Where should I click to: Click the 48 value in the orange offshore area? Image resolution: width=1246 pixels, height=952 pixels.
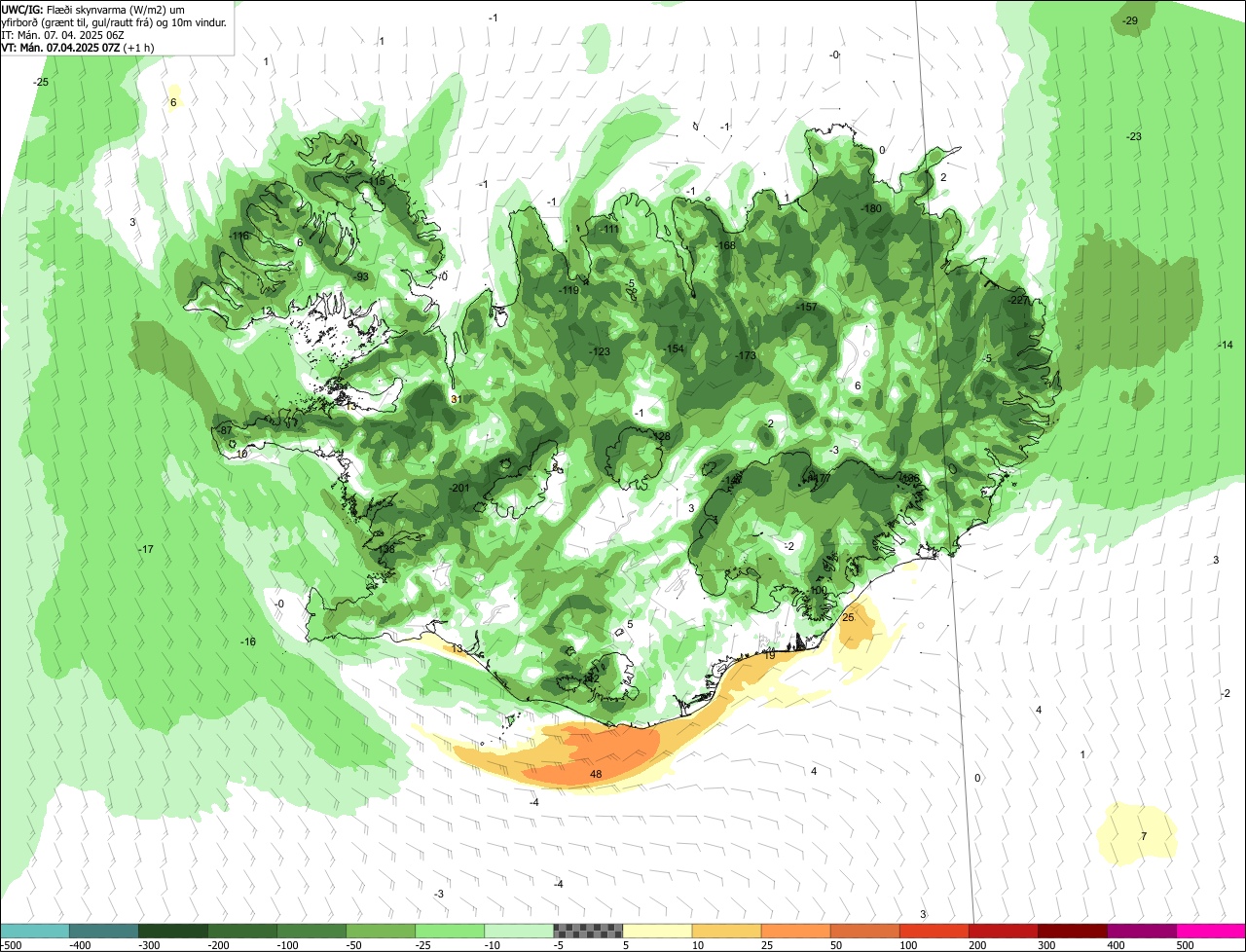(x=596, y=774)
